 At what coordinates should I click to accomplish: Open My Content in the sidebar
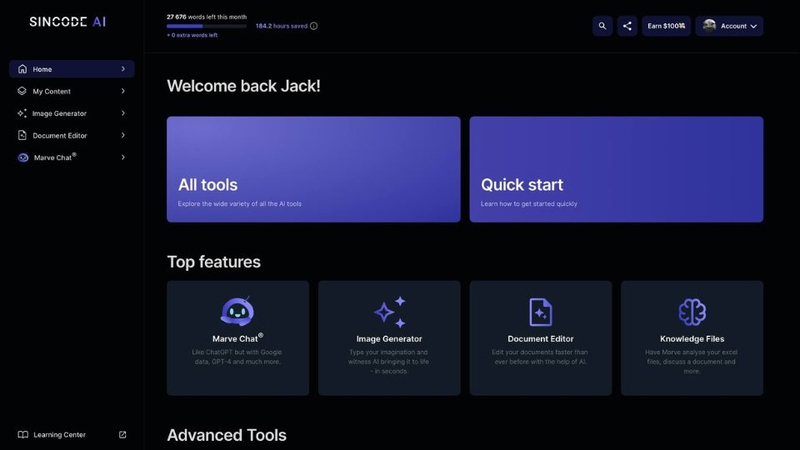point(72,91)
